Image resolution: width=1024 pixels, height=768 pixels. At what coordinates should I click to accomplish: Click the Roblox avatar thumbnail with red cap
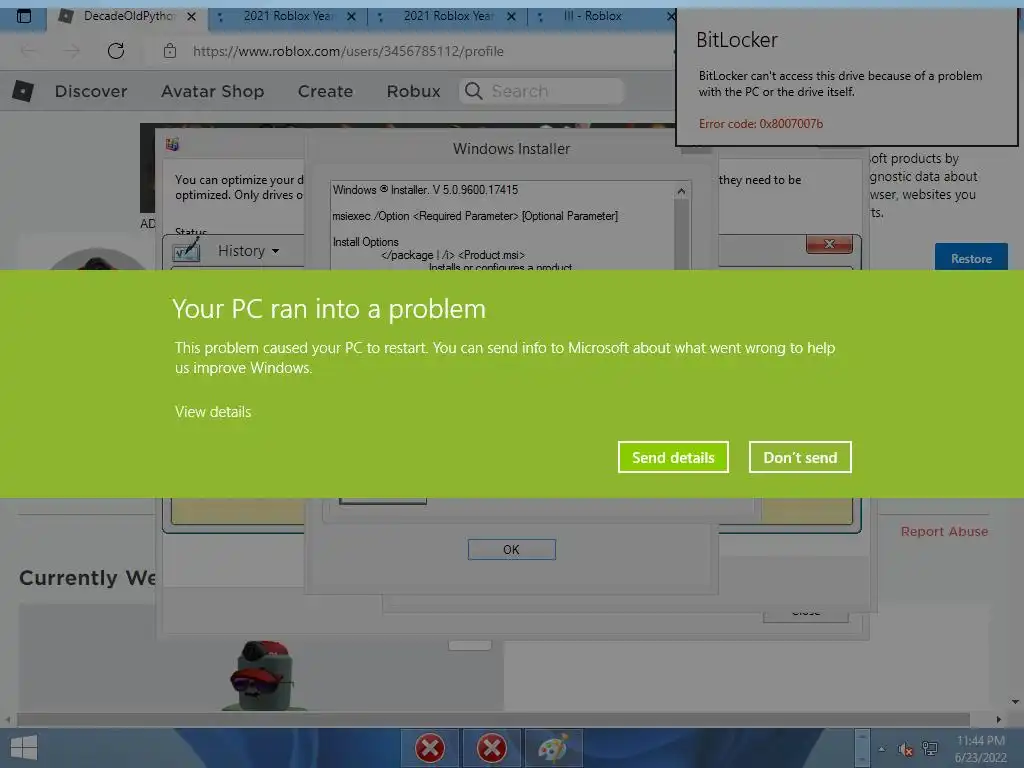(263, 675)
